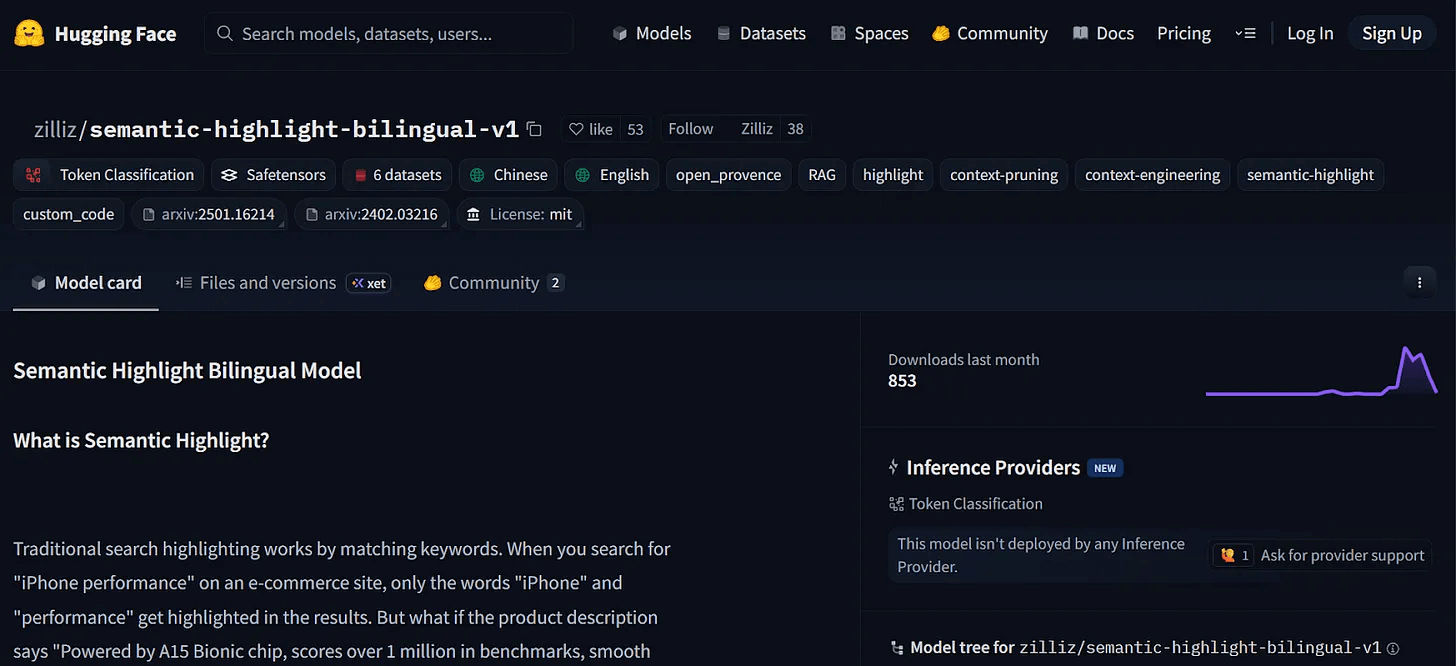Click the What is Semantic Highlight? heading
Viewport: 1456px width, 666px height.
(141, 440)
